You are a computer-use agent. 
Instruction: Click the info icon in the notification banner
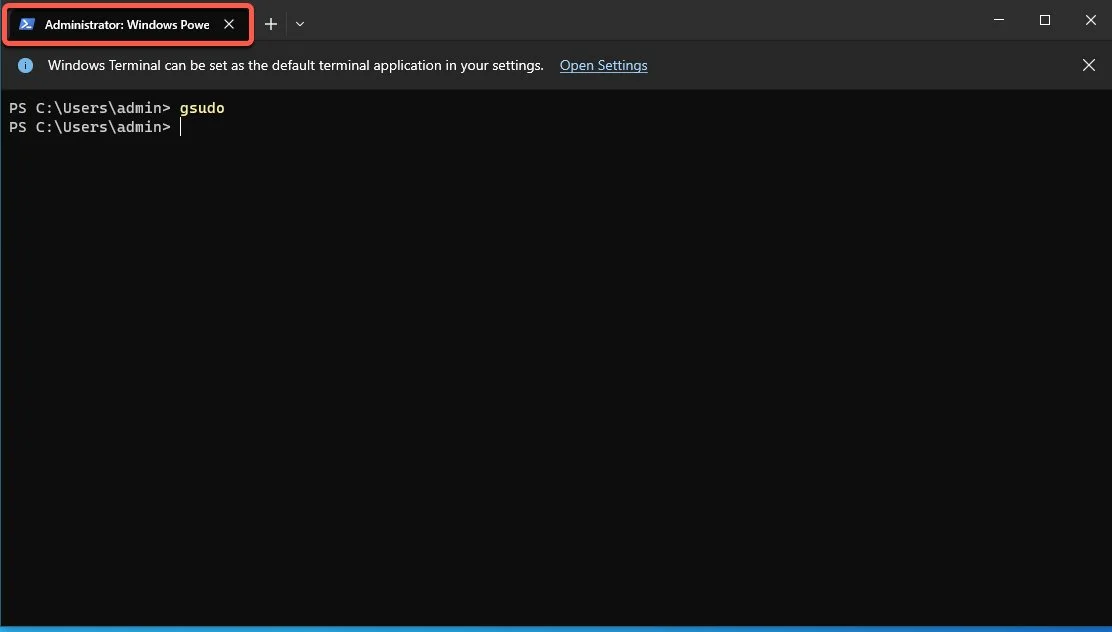(x=25, y=65)
